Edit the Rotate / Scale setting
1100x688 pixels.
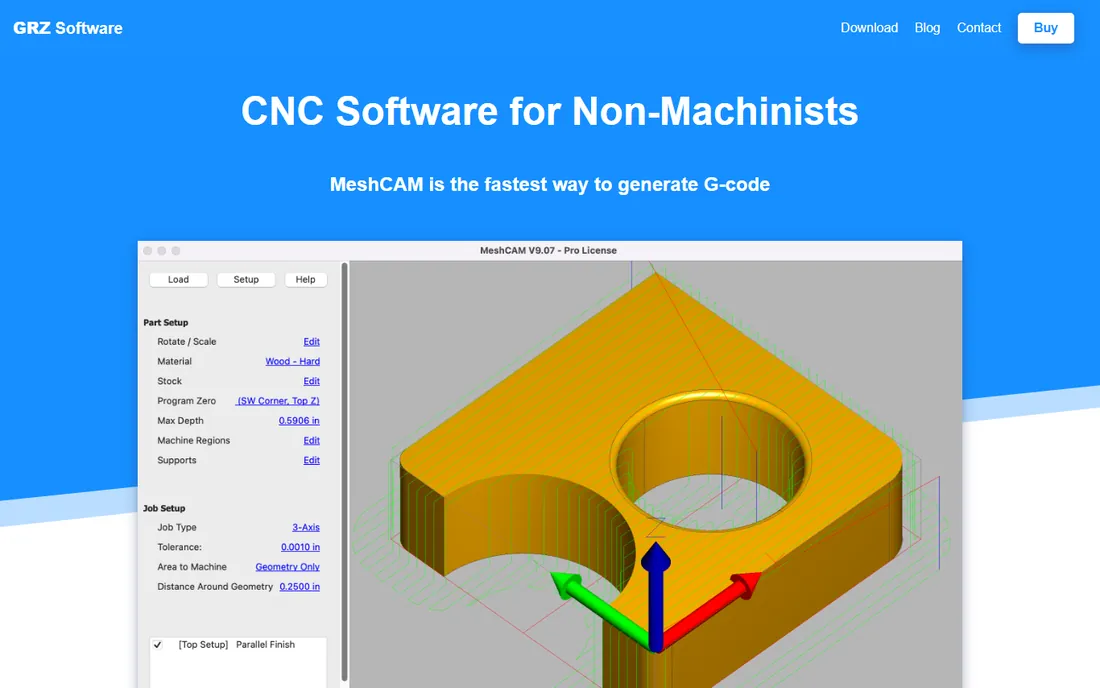click(311, 342)
